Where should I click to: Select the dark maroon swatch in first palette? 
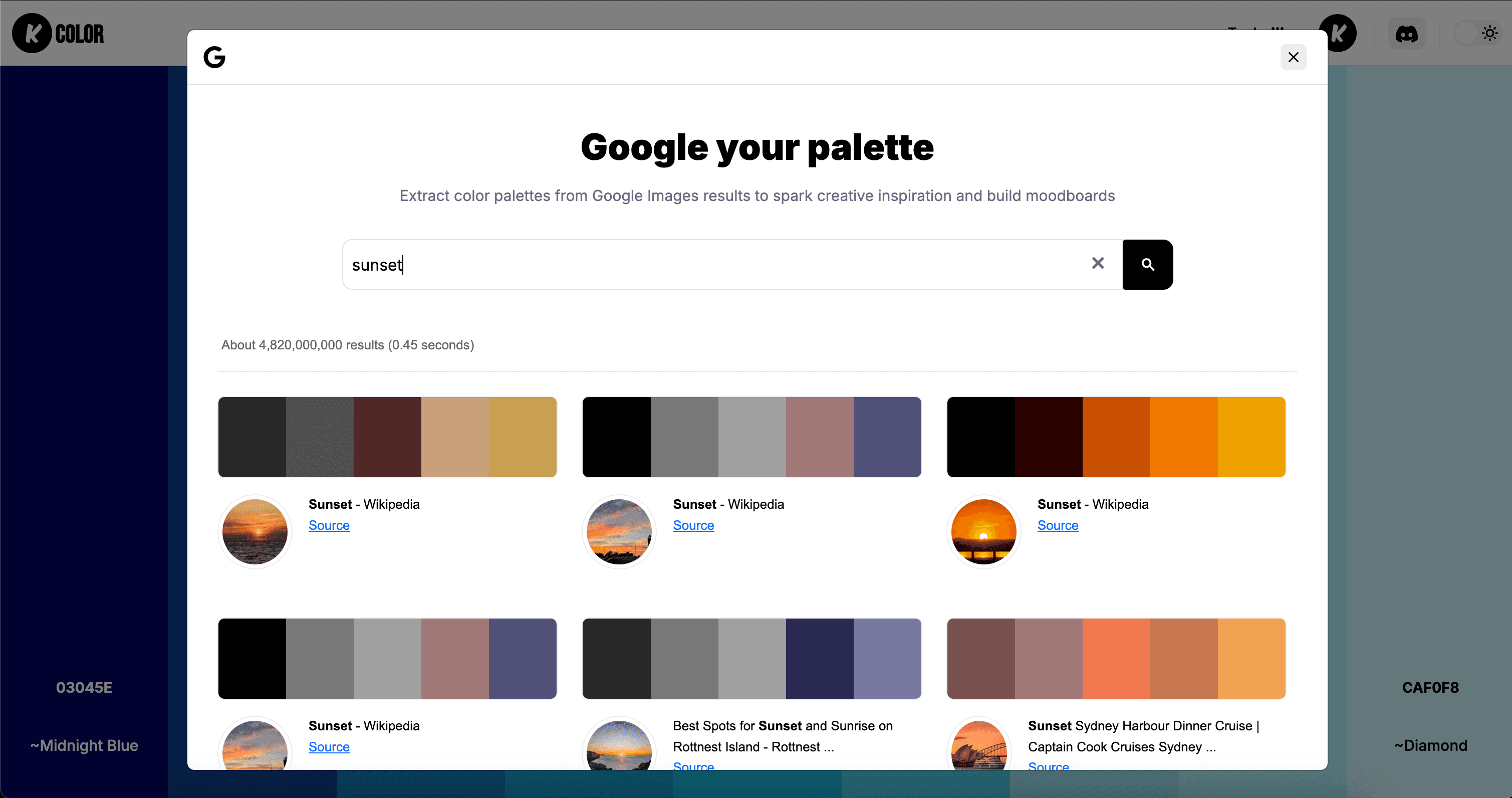click(387, 437)
